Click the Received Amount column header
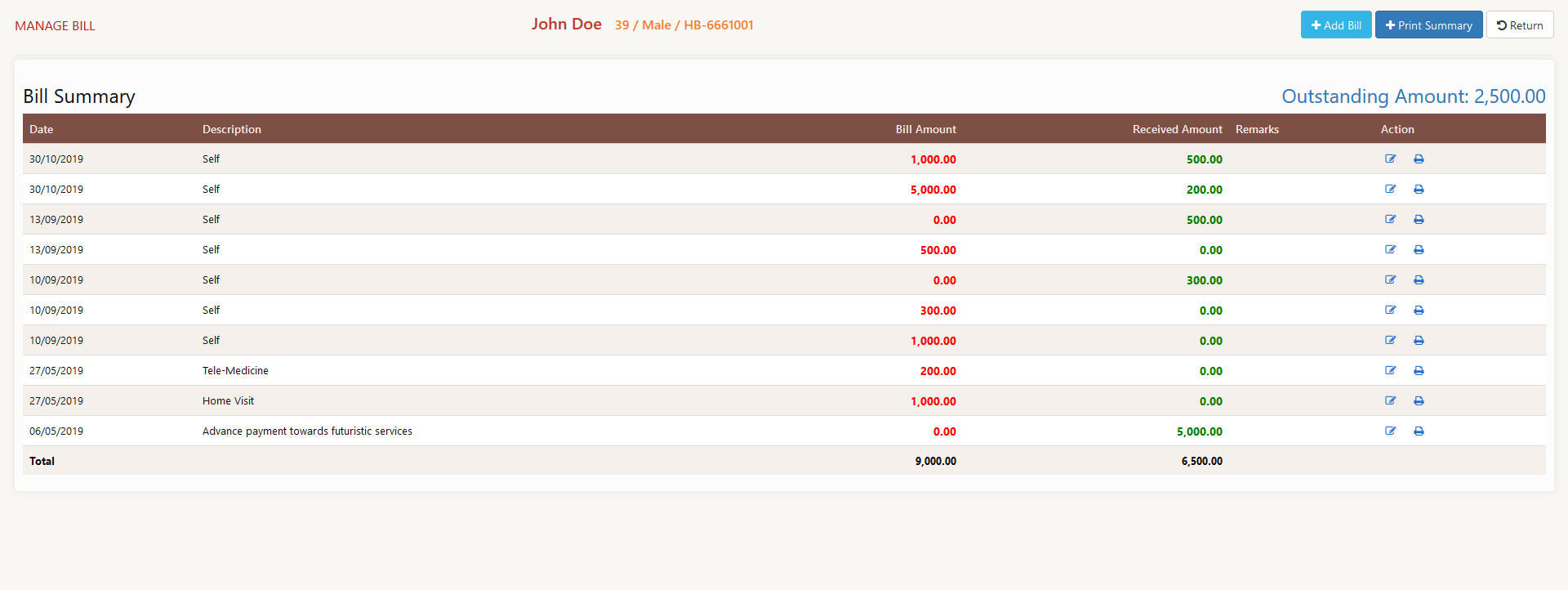 pyautogui.click(x=1177, y=129)
